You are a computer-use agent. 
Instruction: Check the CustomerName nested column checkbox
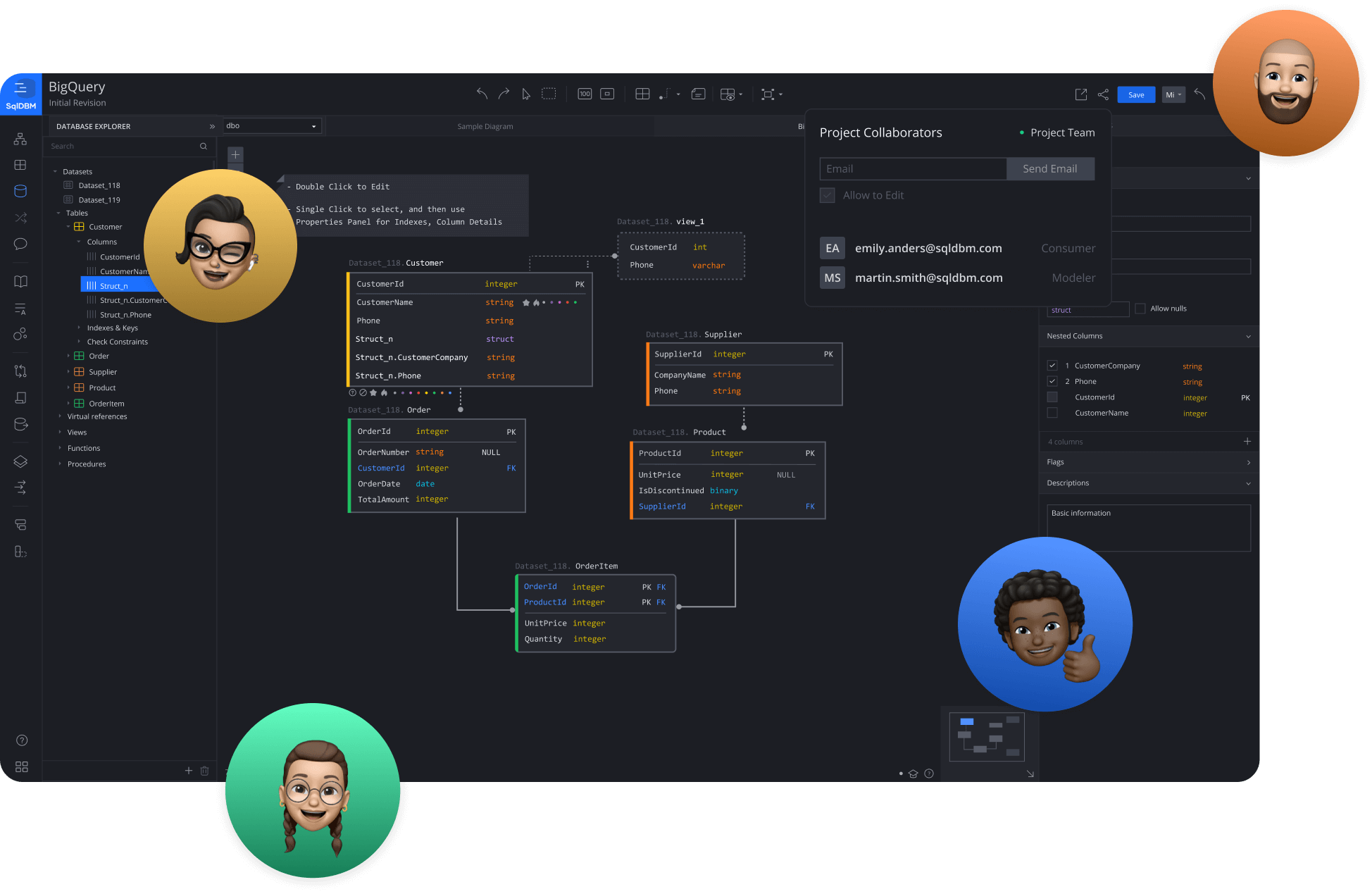[x=1052, y=413]
